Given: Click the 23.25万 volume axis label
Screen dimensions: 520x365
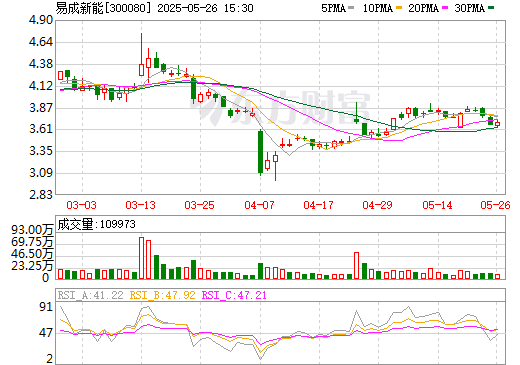Looking at the screenshot, I should [x=32, y=266].
